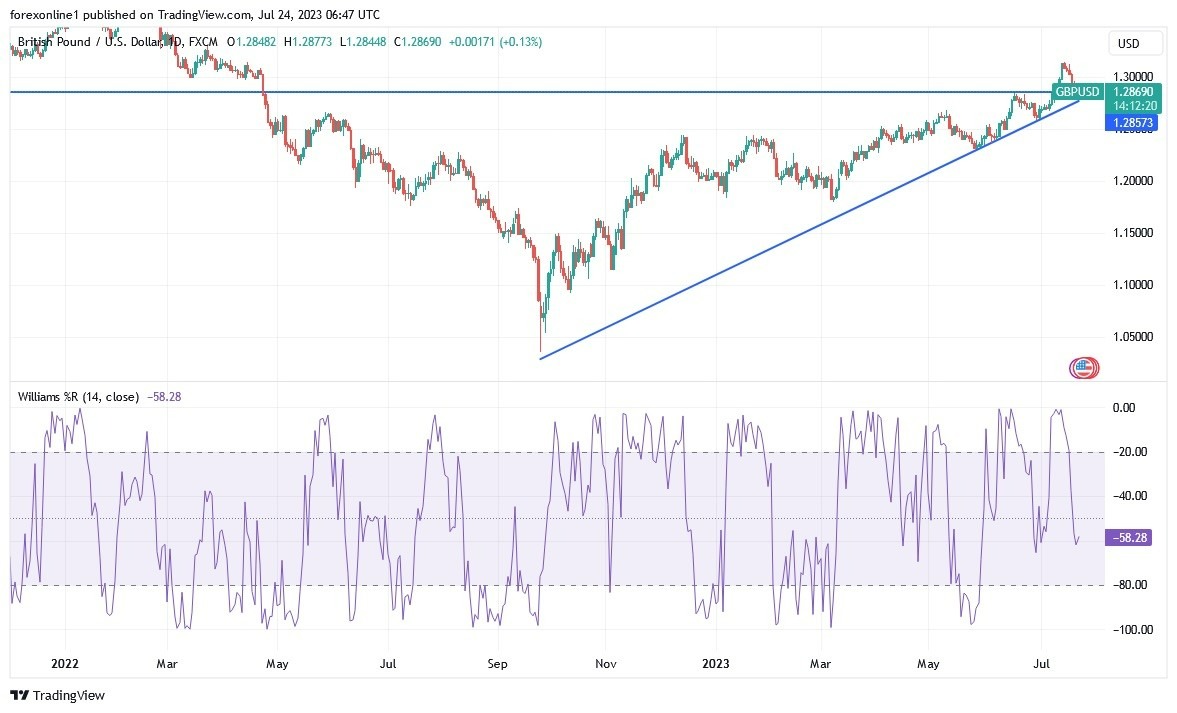Open the USD price scale currency selector
The width and height of the screenshot is (1177, 713).
(x=1135, y=43)
